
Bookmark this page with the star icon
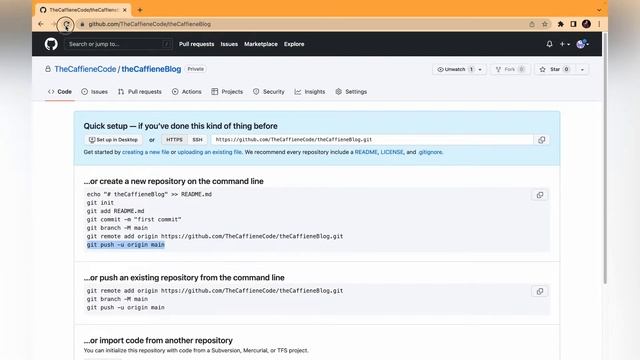click(x=544, y=24)
